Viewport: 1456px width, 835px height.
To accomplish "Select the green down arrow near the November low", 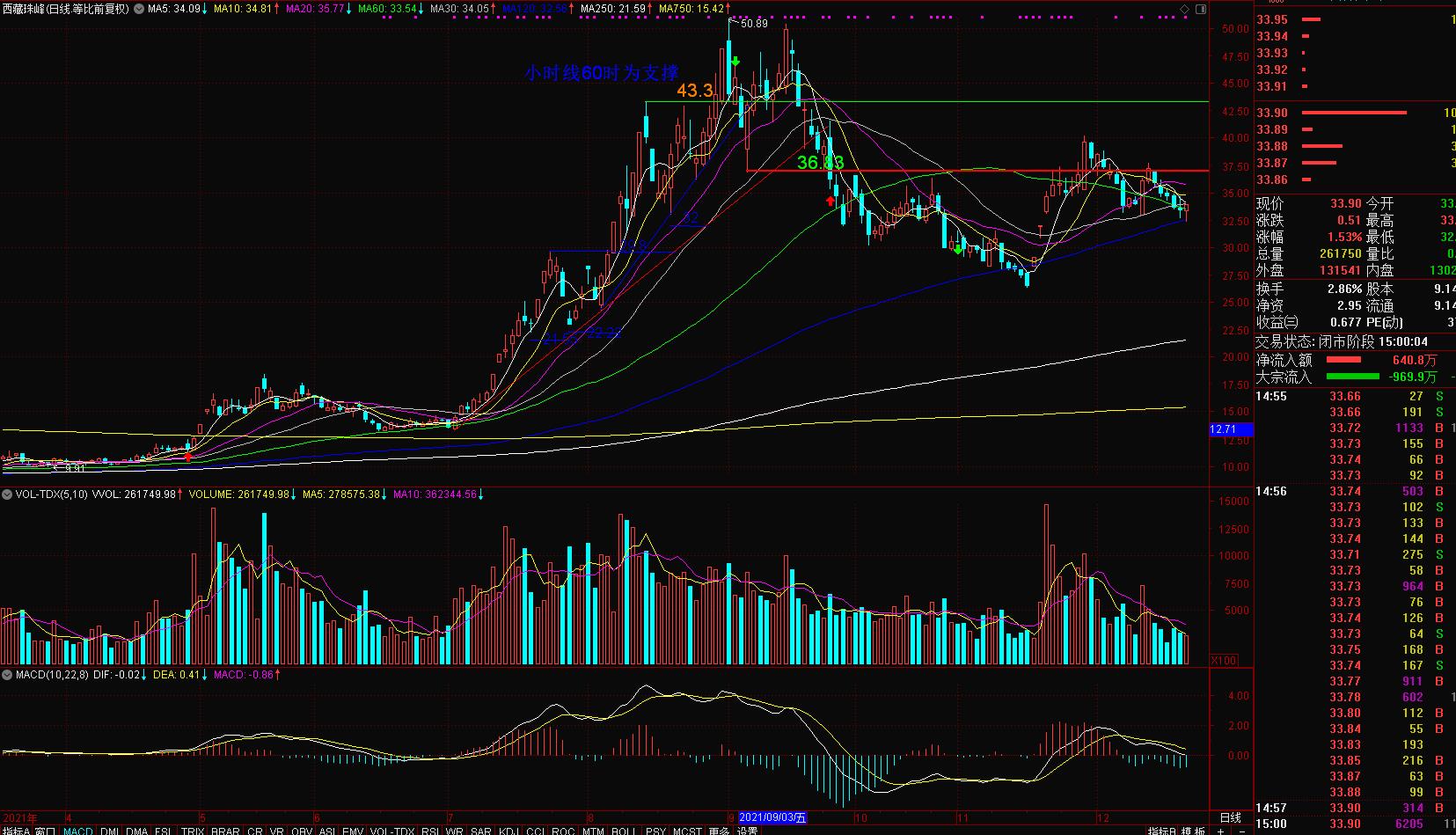I will pos(958,250).
